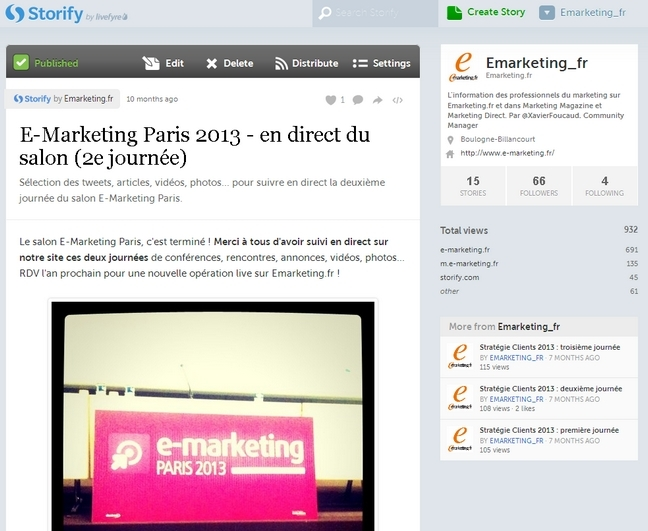The width and height of the screenshot is (648, 531).
Task: Focus the Search Storify field
Action: [x=375, y=13]
